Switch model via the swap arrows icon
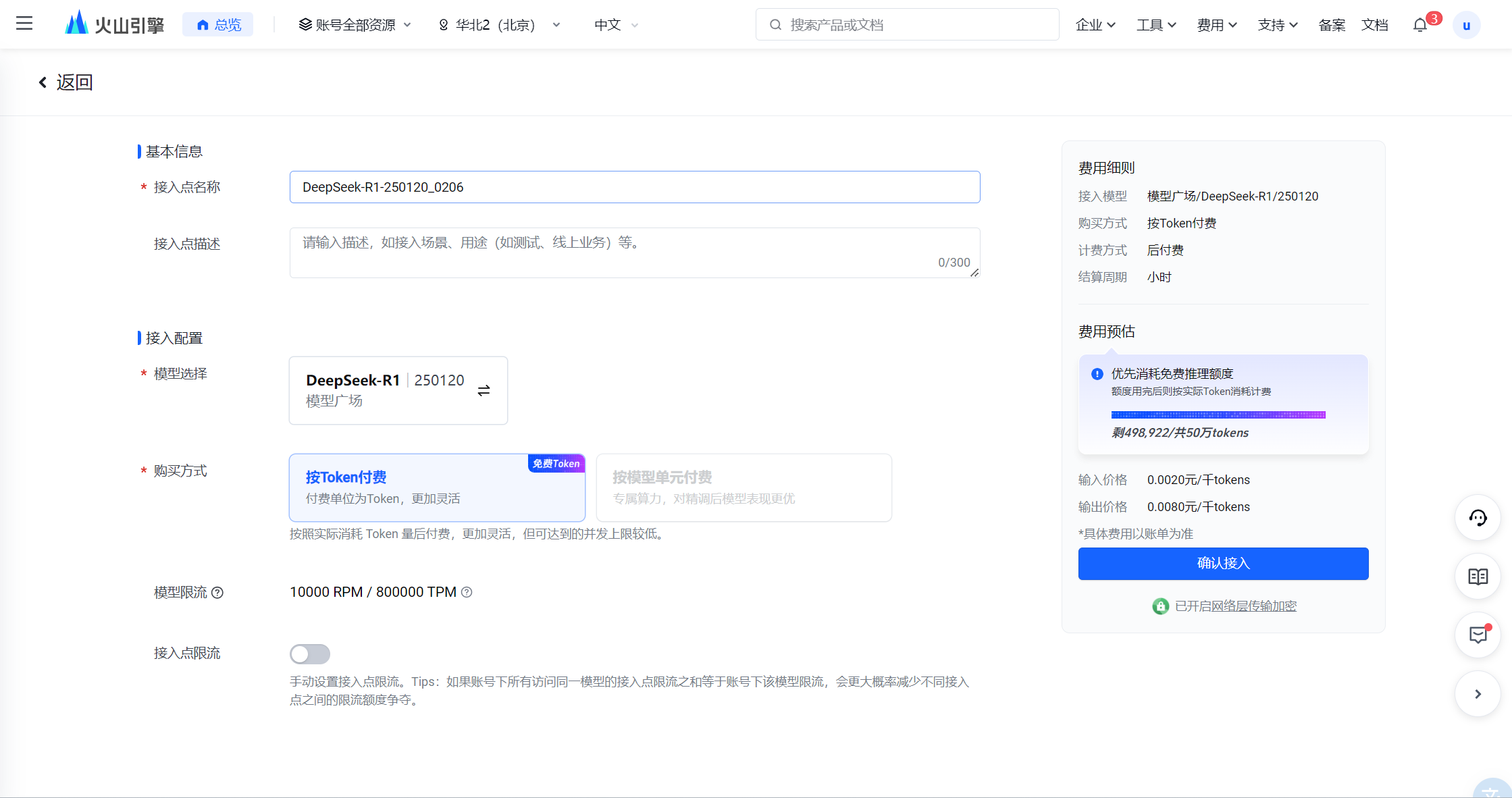 click(484, 391)
